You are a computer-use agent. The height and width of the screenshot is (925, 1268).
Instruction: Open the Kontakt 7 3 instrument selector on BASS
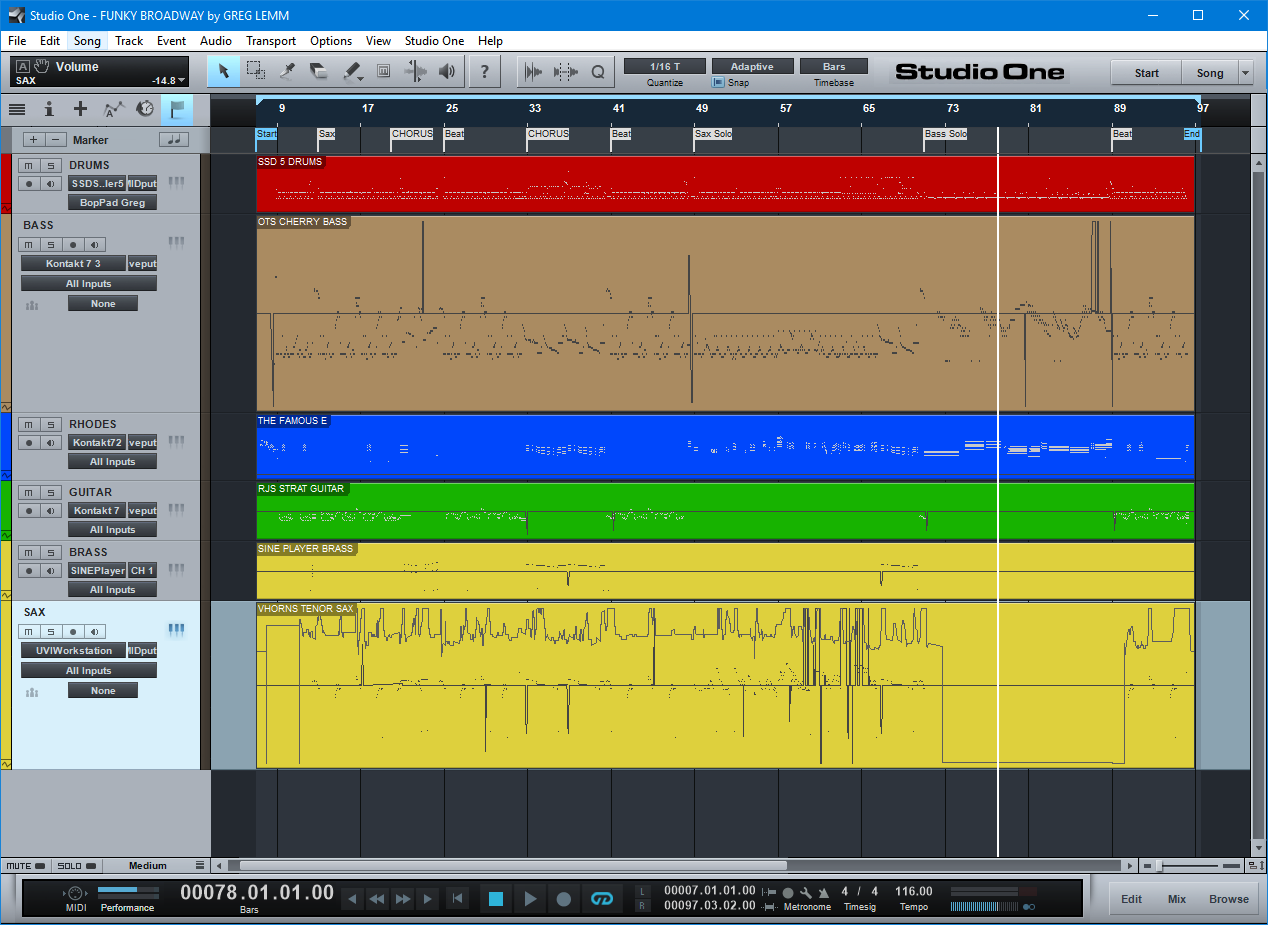pyautogui.click(x=74, y=264)
